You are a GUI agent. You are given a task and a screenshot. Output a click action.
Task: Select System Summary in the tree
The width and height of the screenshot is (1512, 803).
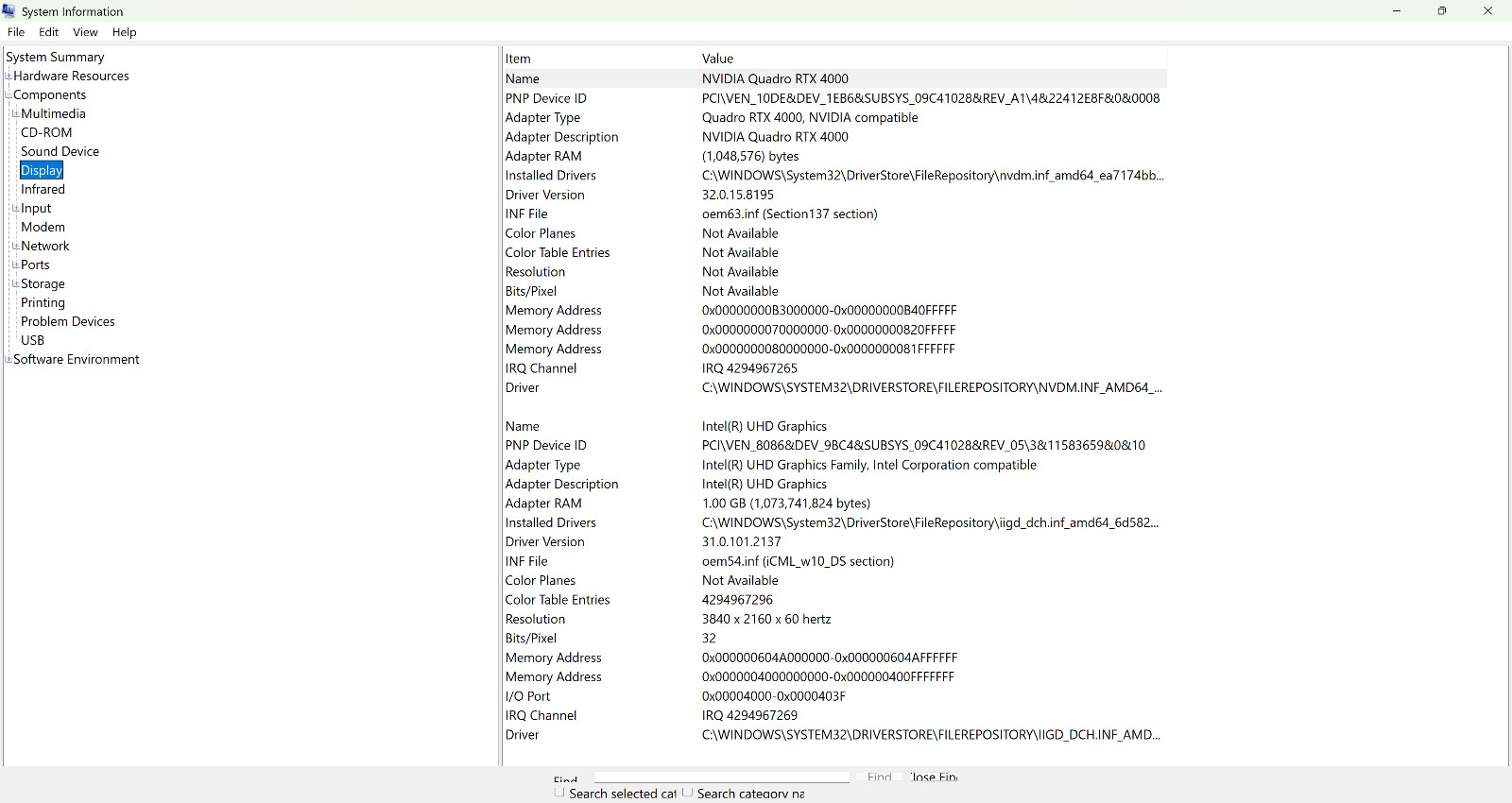tap(55, 58)
